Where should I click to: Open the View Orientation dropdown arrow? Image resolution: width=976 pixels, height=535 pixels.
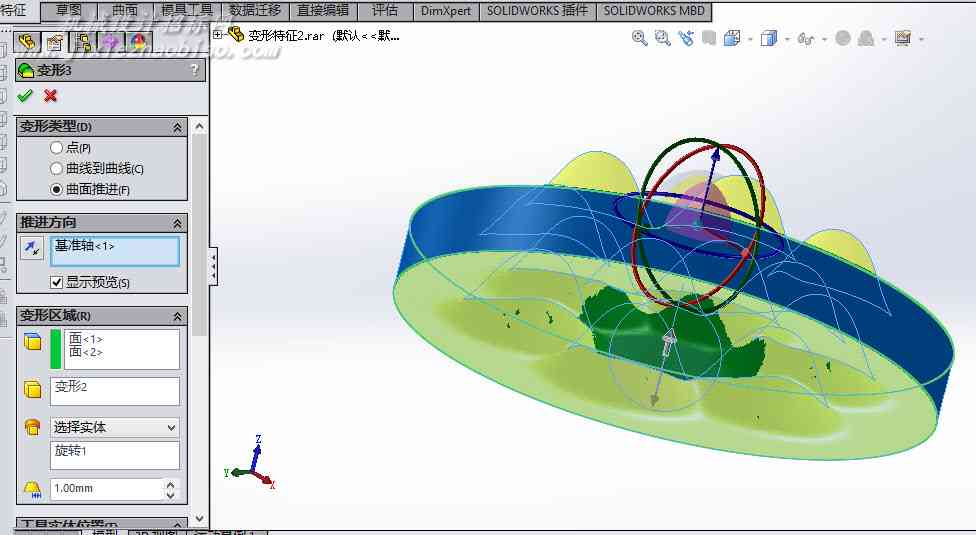[750, 39]
